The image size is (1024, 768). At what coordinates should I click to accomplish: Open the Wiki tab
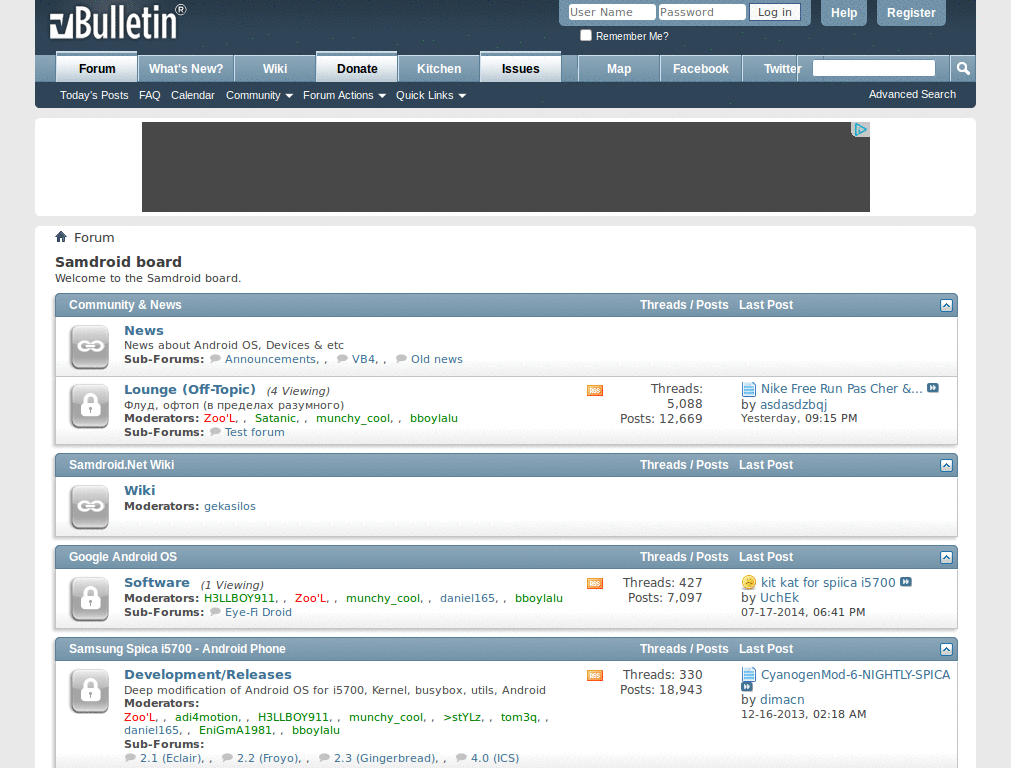coord(275,69)
